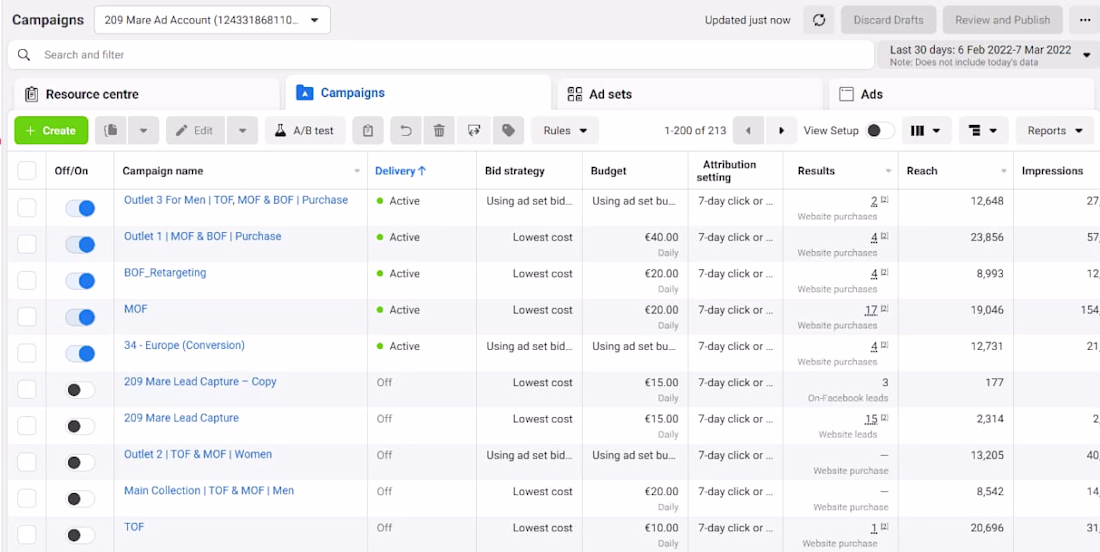Click the 1-200 of 213 pagination text

click(x=695, y=130)
